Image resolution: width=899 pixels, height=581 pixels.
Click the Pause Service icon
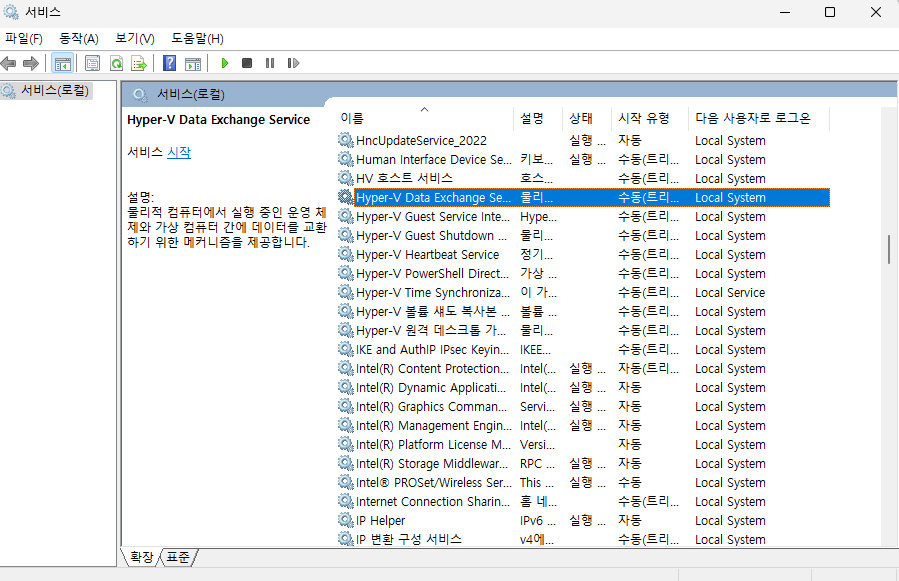(x=270, y=63)
